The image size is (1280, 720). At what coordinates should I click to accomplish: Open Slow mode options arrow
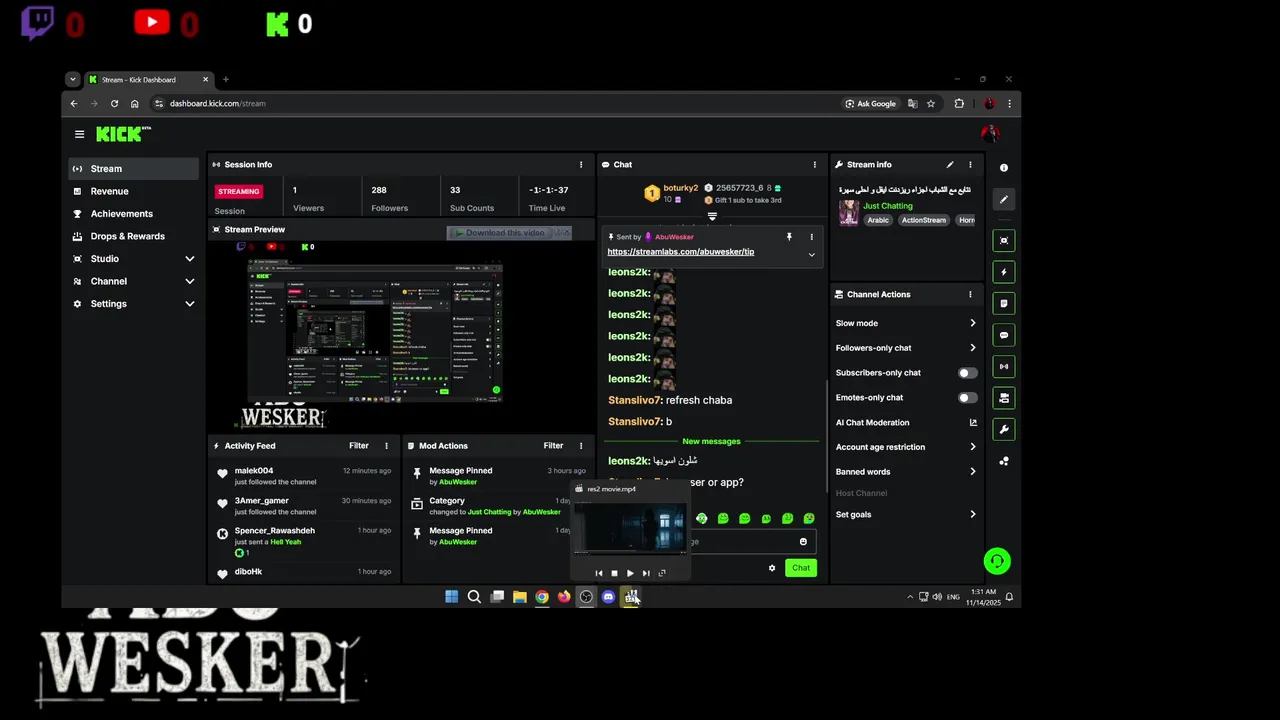pos(972,323)
